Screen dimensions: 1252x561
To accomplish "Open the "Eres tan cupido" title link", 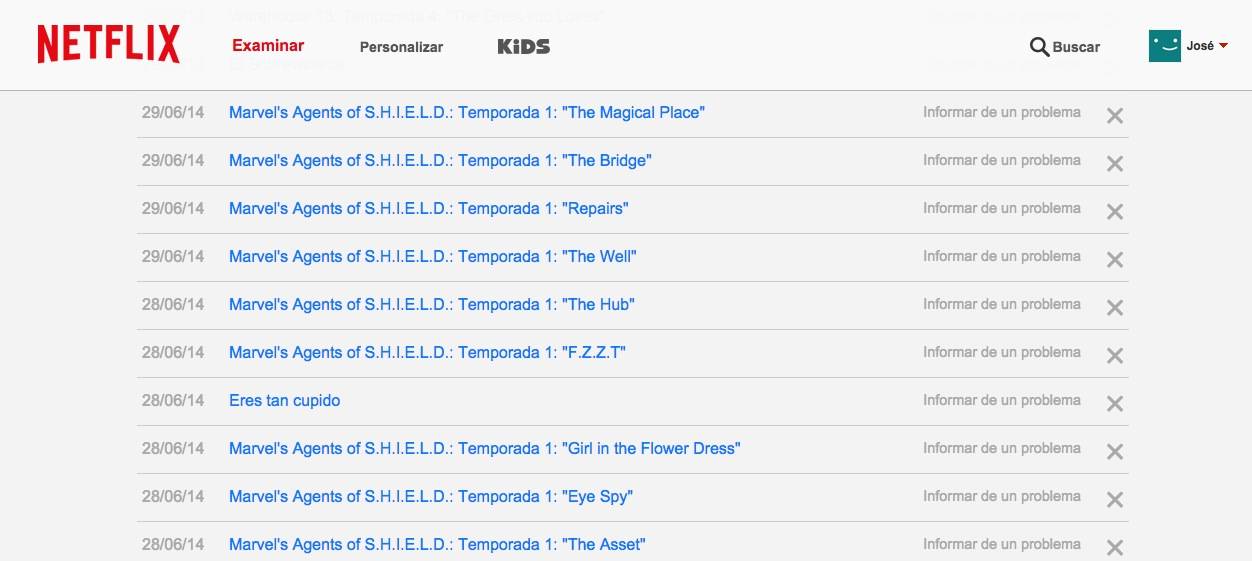I will [x=285, y=400].
